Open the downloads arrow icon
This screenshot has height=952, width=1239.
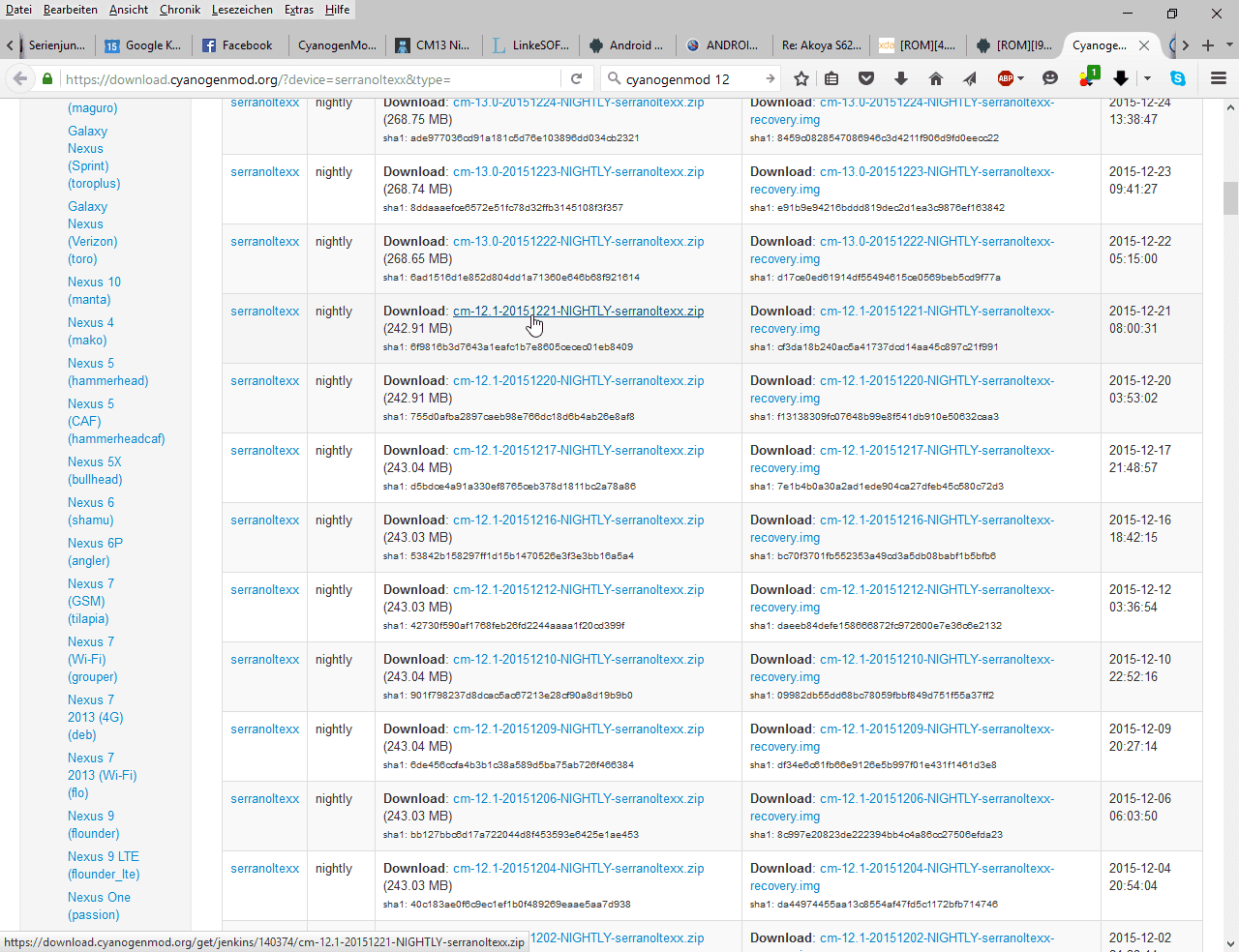(900, 78)
